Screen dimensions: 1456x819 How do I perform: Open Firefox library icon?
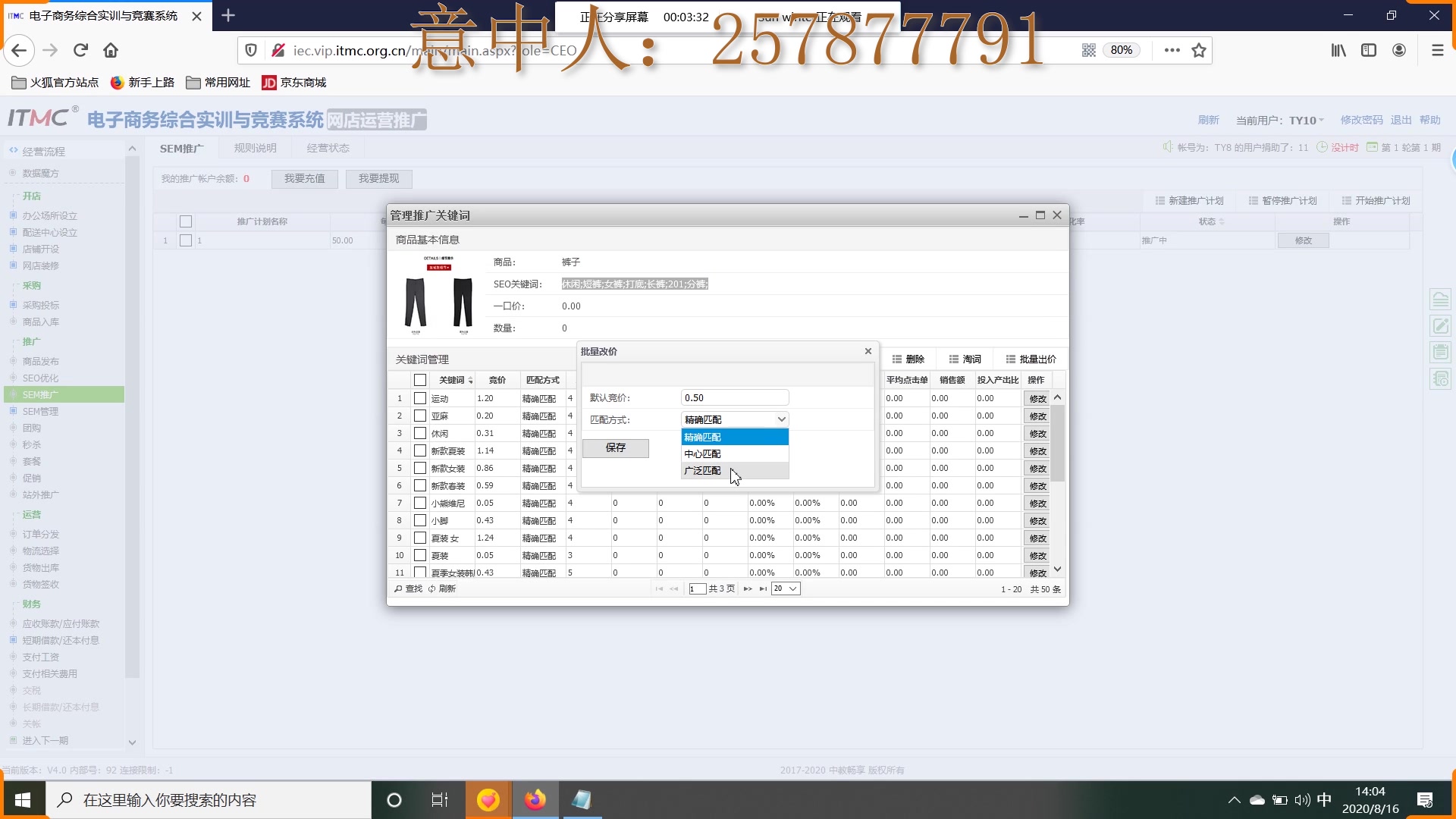[1338, 51]
